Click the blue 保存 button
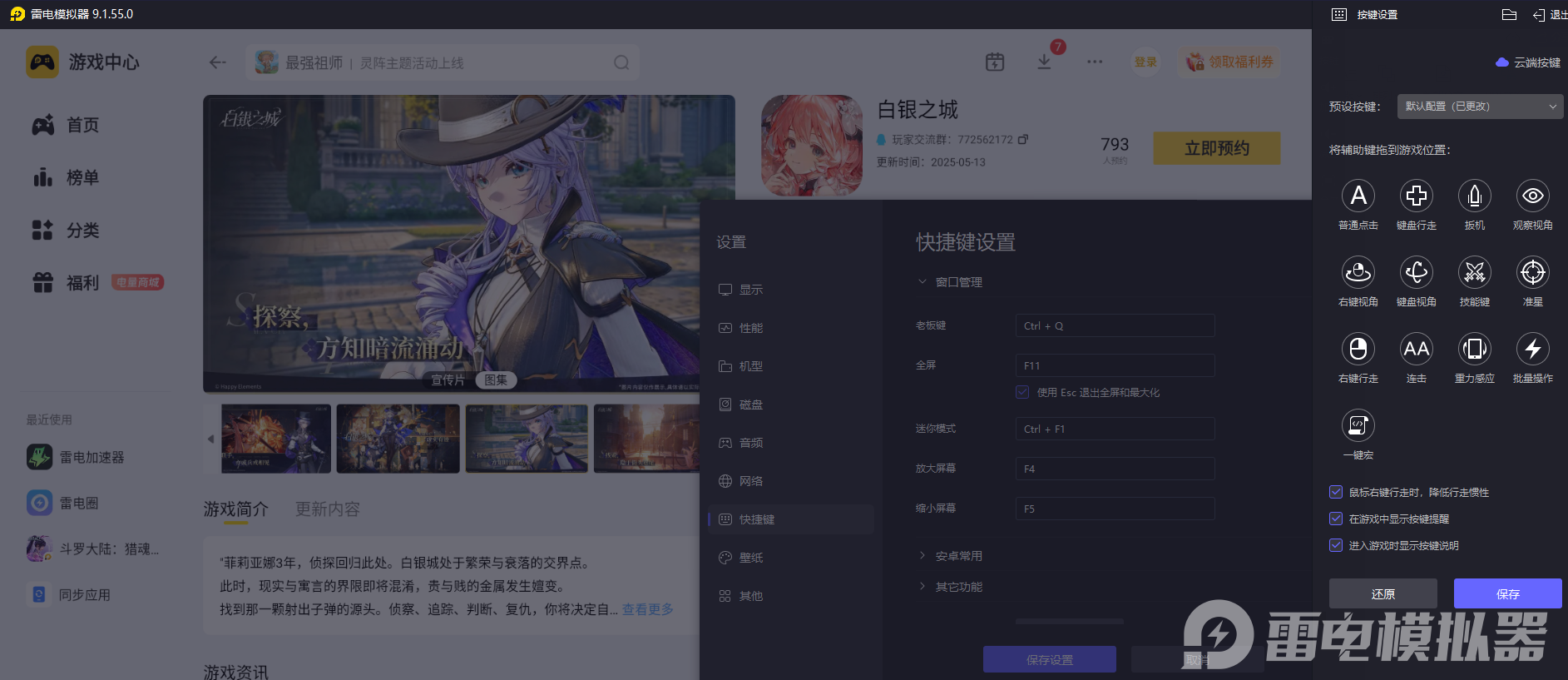The width and height of the screenshot is (1568, 680). coord(1508,593)
